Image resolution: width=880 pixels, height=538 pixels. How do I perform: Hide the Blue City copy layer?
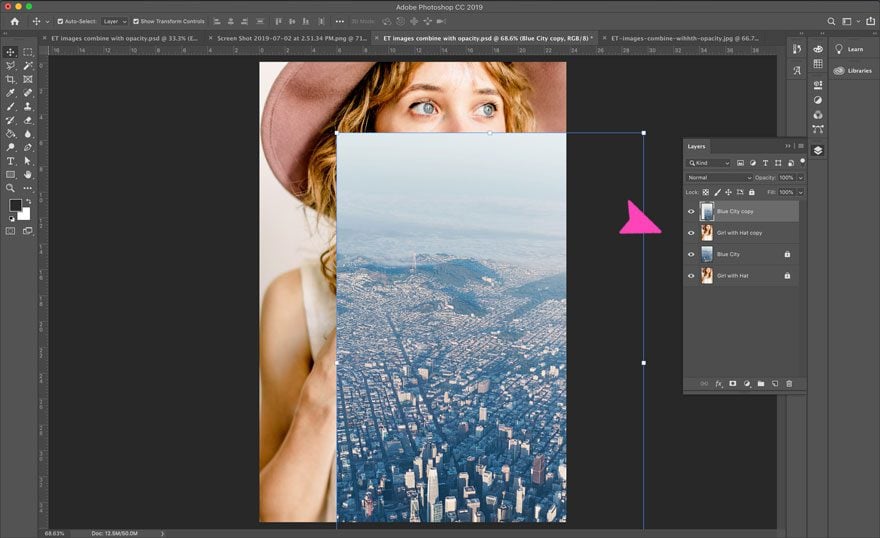(691, 211)
